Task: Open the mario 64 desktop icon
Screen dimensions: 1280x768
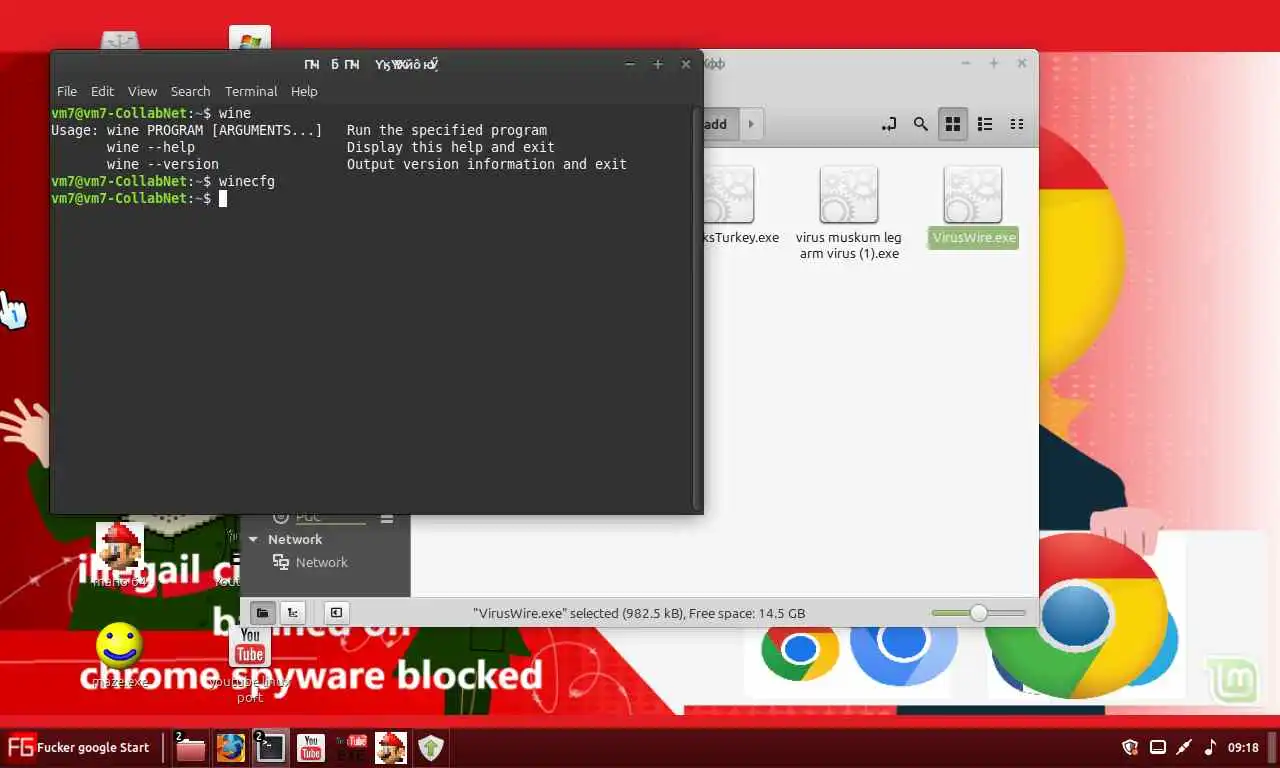Action: (x=119, y=554)
